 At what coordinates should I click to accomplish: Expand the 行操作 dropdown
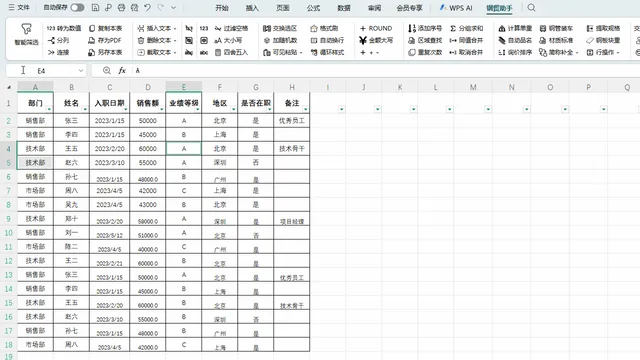point(618,53)
